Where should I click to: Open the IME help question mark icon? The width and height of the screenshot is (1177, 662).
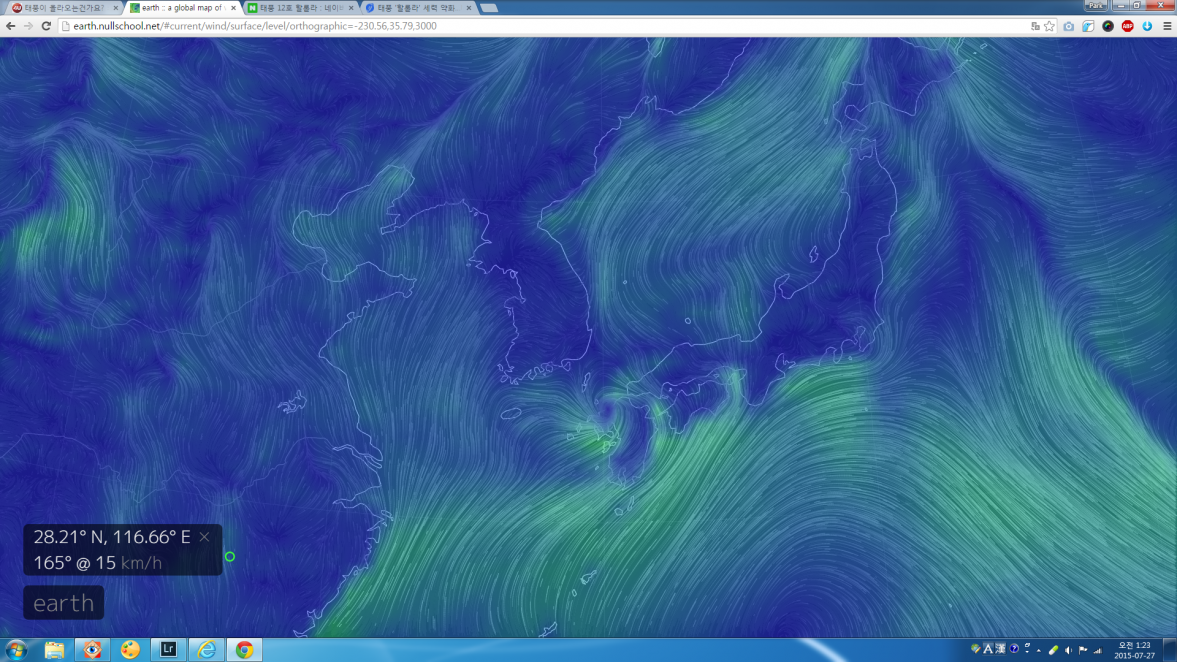point(1014,648)
